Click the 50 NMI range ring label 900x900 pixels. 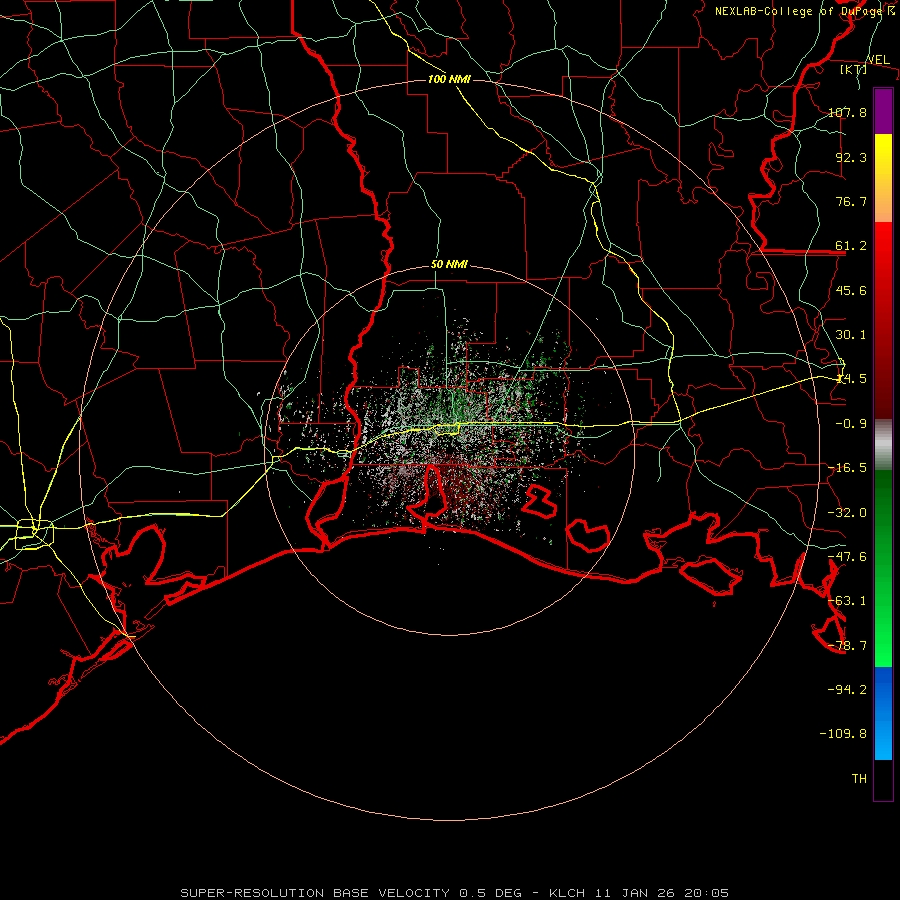coord(449,265)
